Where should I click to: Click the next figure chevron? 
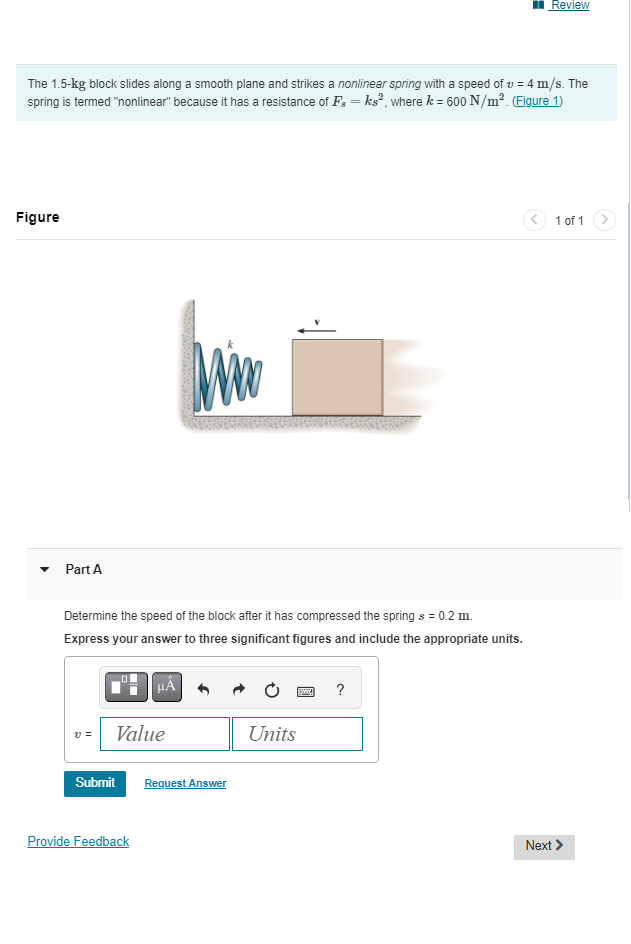tap(604, 220)
